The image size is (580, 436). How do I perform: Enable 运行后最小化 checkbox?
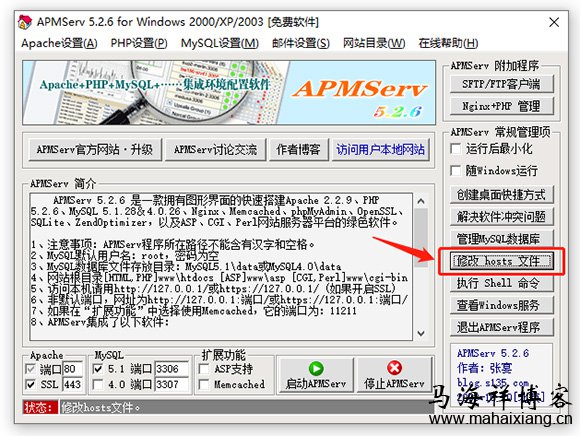(456, 149)
